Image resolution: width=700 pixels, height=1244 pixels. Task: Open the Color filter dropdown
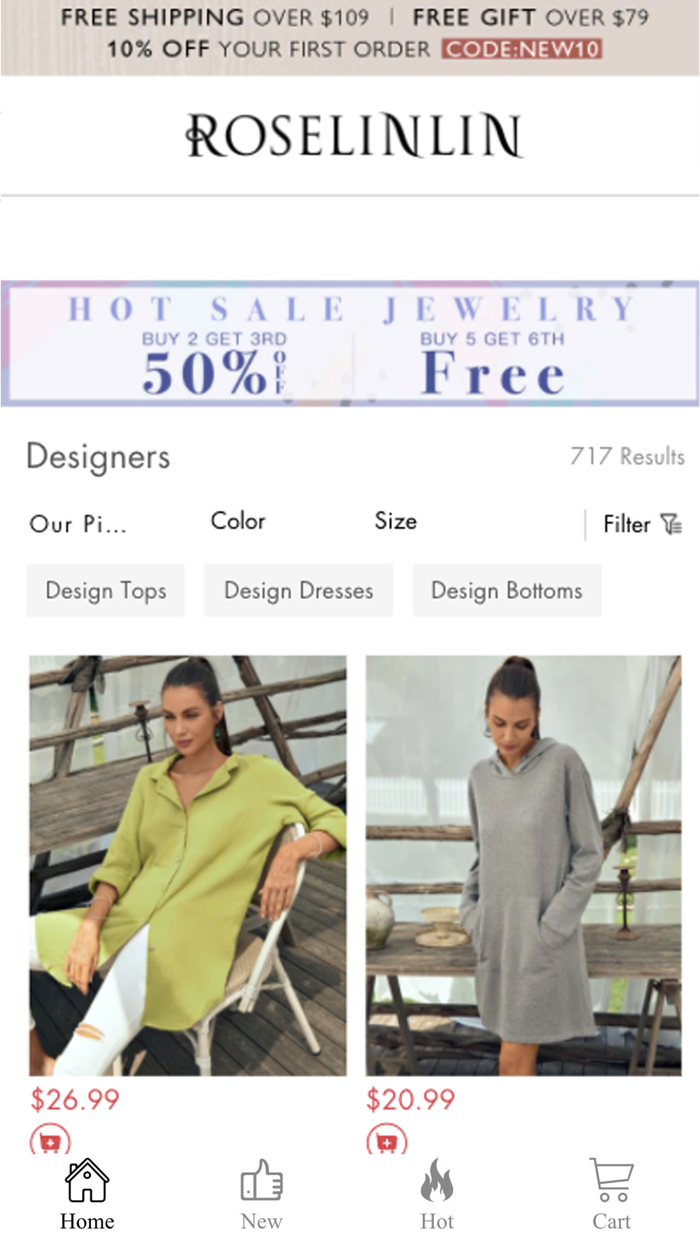238,521
